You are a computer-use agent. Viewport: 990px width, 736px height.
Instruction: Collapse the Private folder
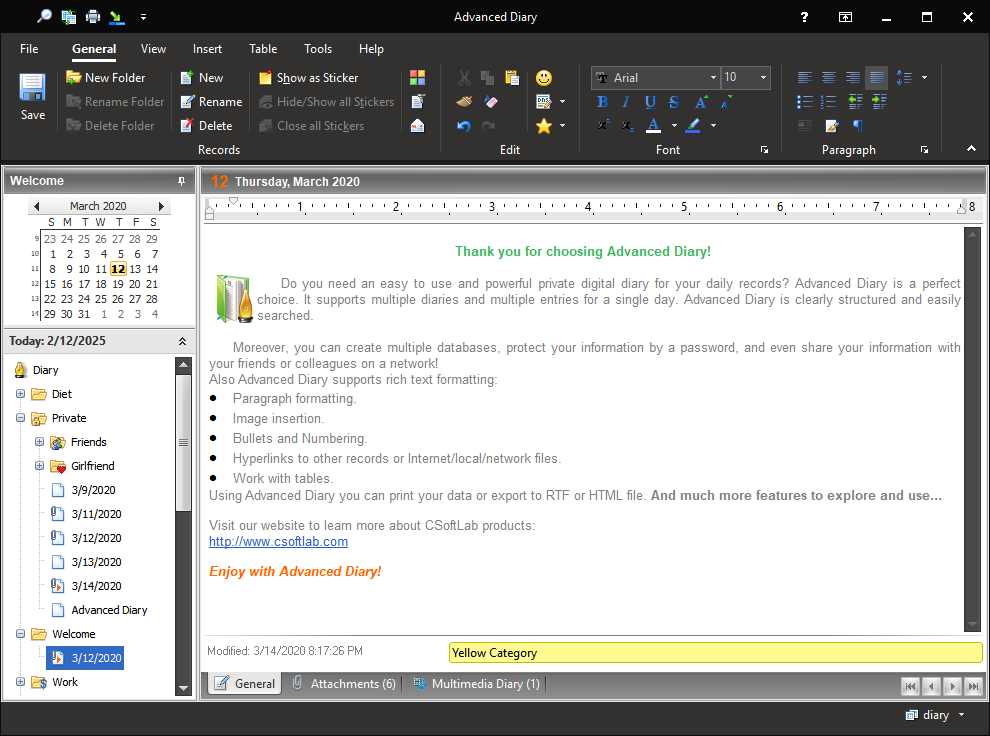20,418
